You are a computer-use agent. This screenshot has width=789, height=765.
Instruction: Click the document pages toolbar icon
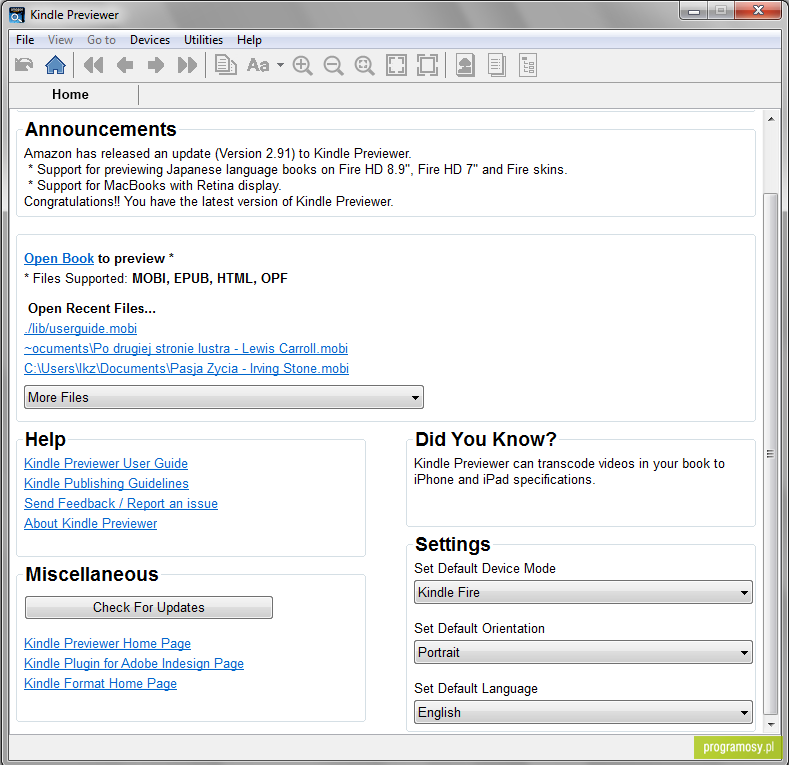click(225, 65)
